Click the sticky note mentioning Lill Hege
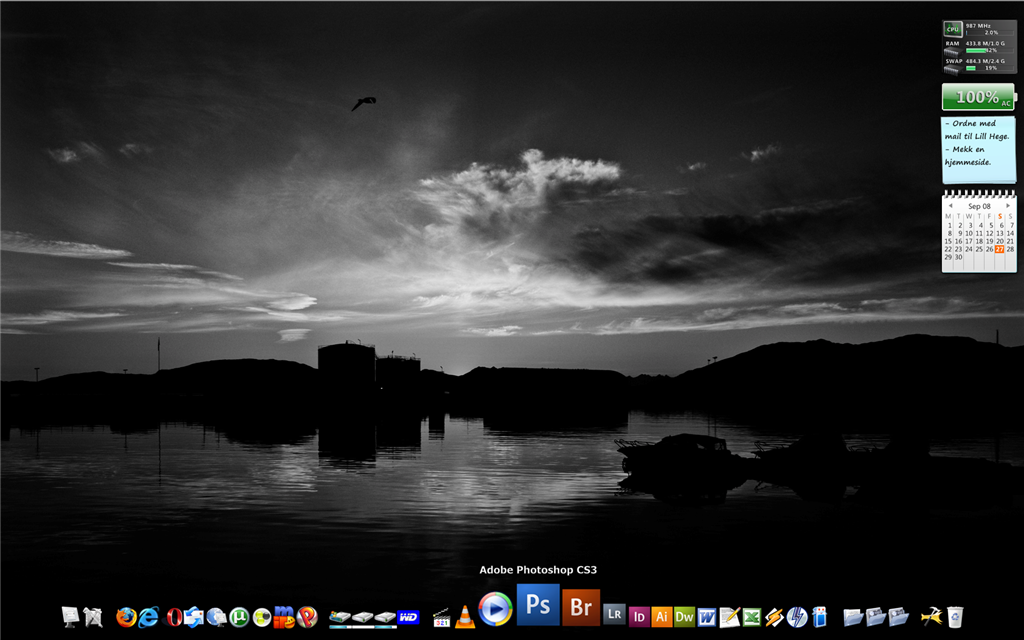Viewport: 1024px width, 640px height. coord(978,149)
